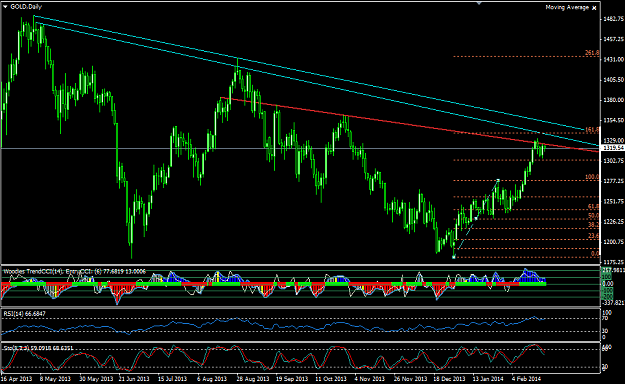Click the 18 Dec 2013 date label

449,378
